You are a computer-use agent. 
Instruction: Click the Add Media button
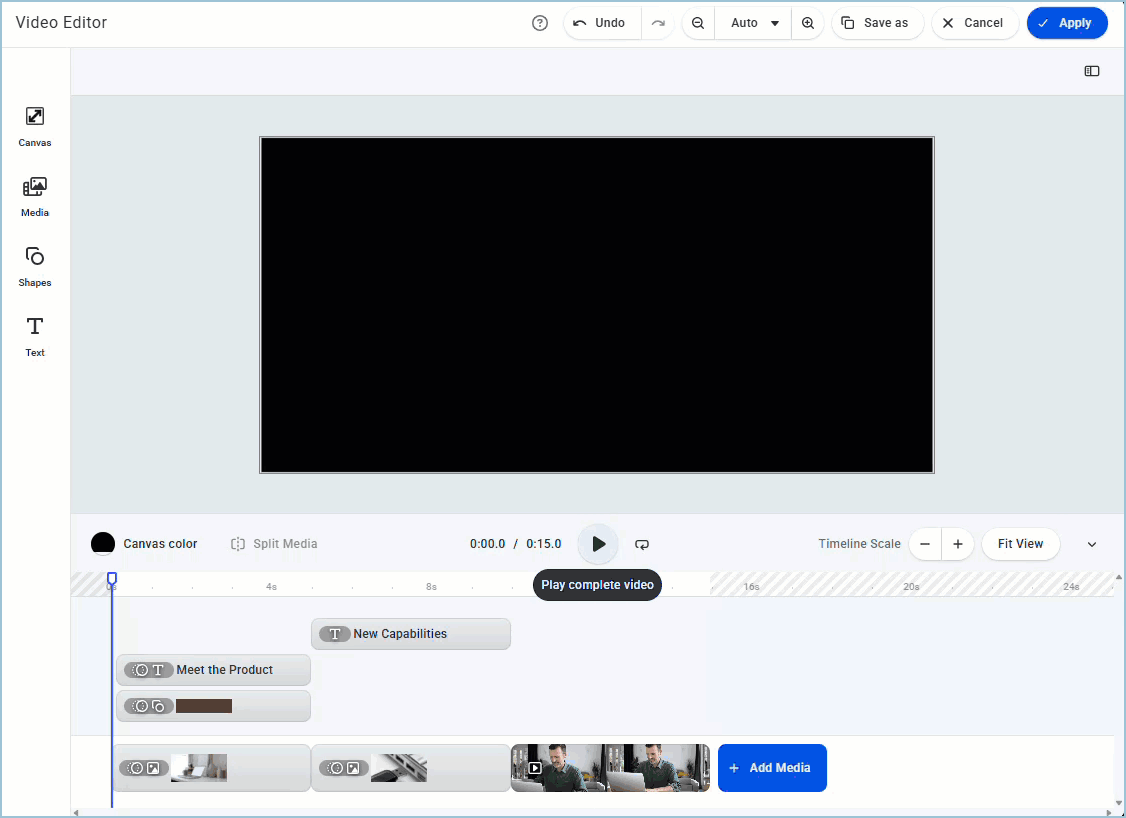coord(772,768)
